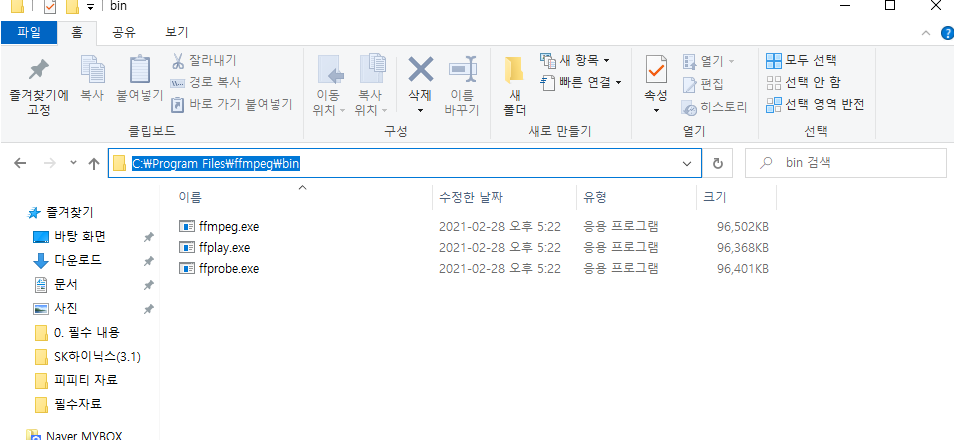This screenshot has height=440, width=954.
Task: Switch to the 홈 (Home) ribbon tab
Action: (x=77, y=32)
